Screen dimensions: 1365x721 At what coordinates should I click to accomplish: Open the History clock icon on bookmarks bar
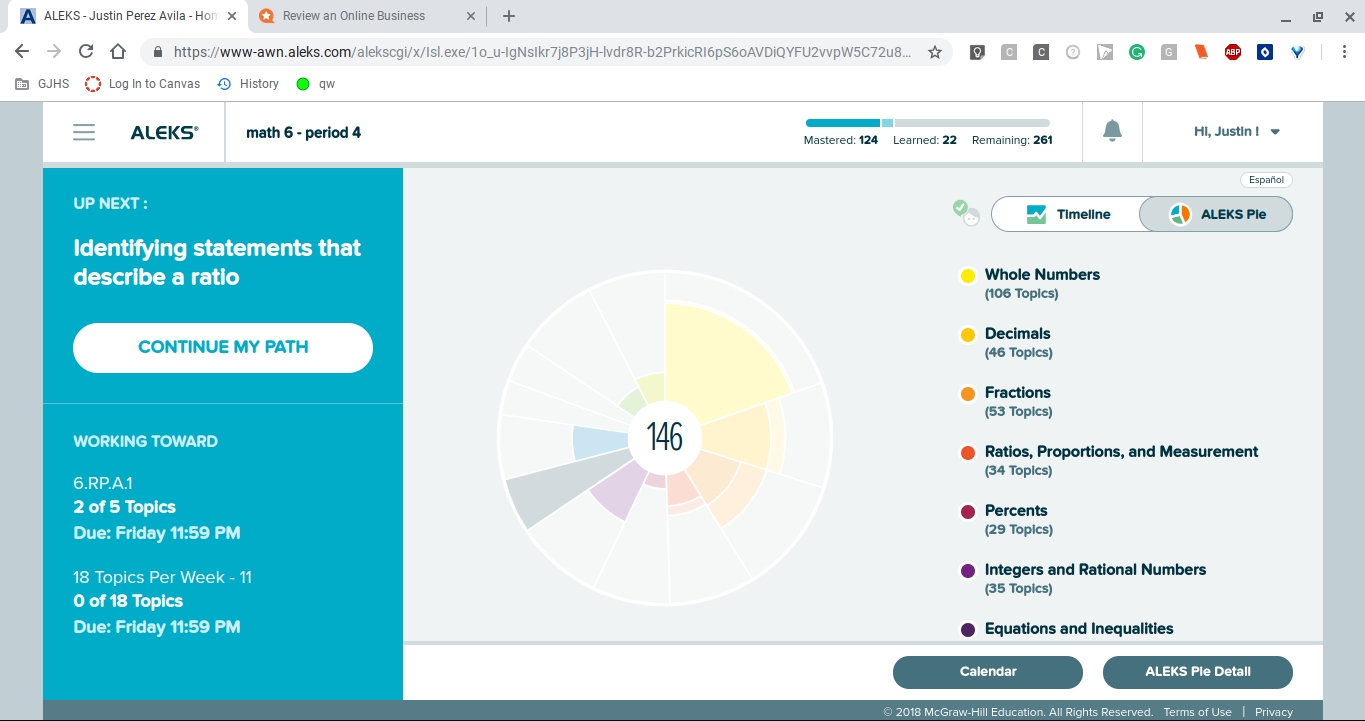pyautogui.click(x=222, y=83)
